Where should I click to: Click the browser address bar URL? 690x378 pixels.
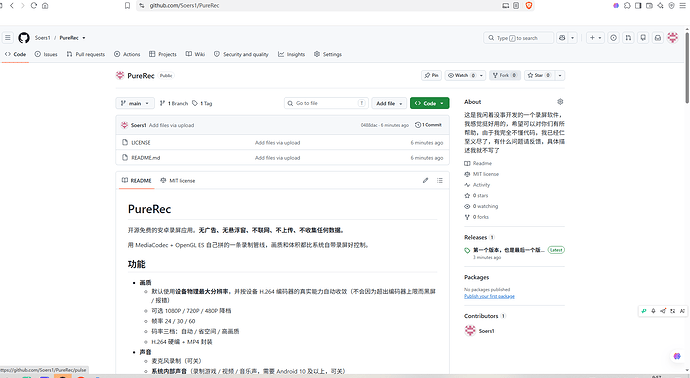[184, 5]
